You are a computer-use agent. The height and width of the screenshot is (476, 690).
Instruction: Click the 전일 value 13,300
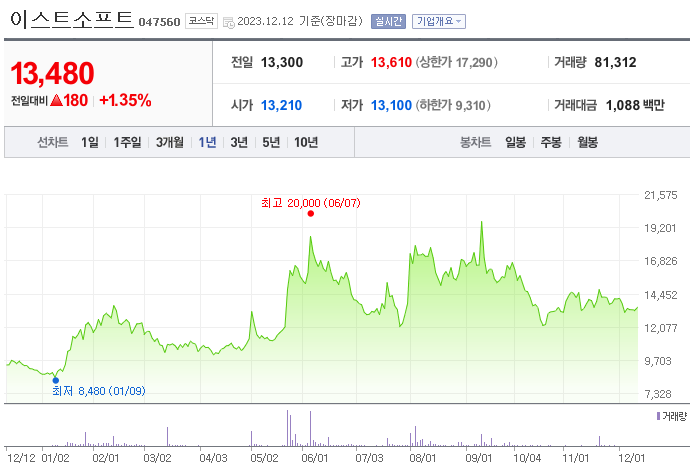tap(282, 62)
